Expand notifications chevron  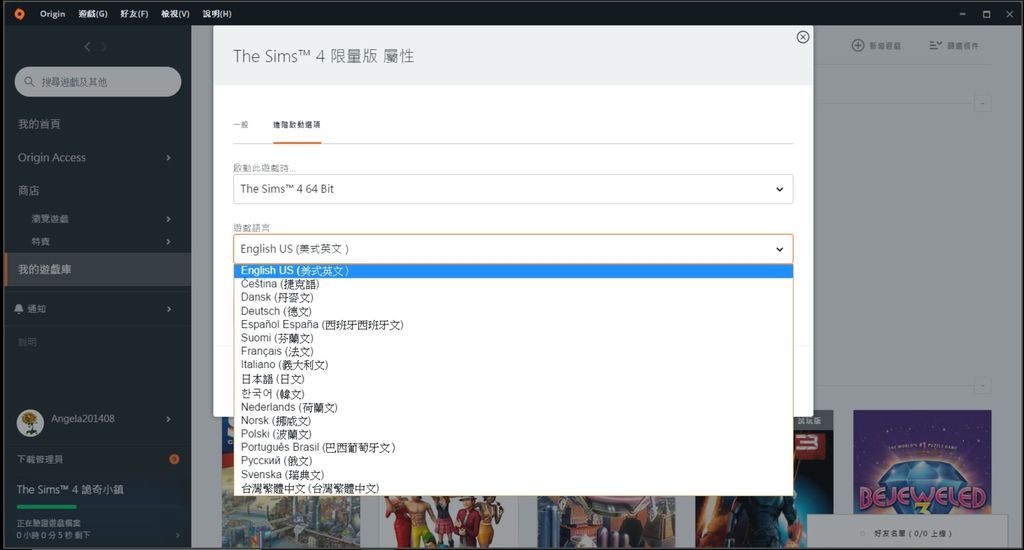pos(168,309)
